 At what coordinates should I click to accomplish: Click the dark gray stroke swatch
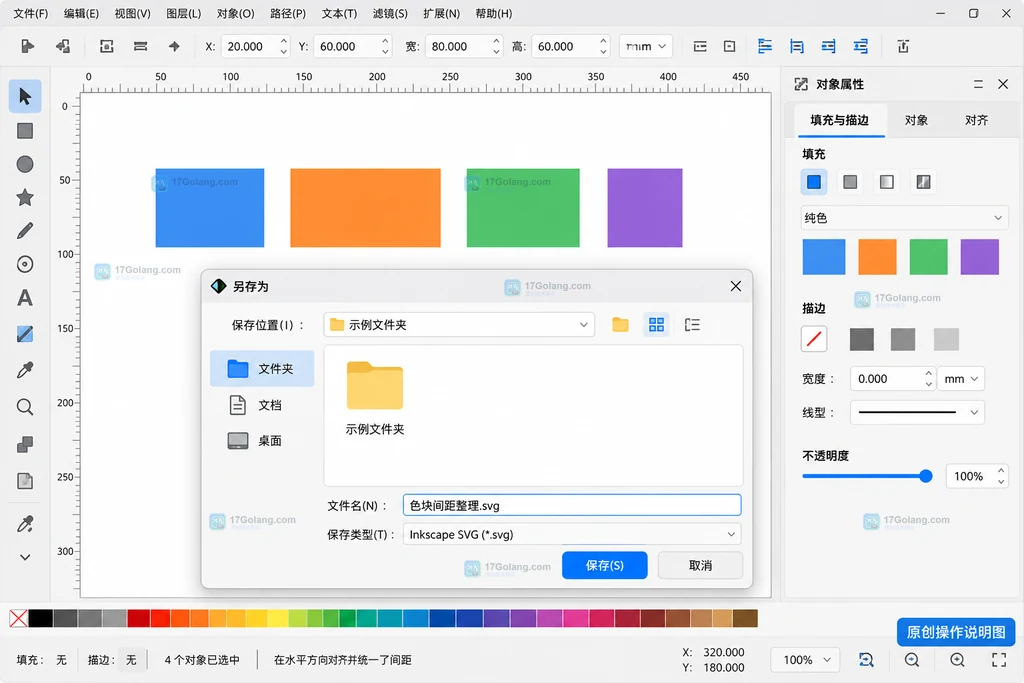point(861,339)
